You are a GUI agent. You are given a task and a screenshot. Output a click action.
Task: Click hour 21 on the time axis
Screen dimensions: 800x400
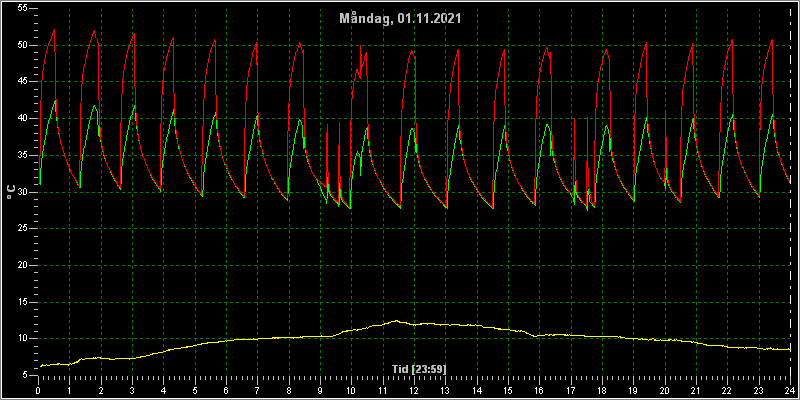pyautogui.click(x=696, y=390)
